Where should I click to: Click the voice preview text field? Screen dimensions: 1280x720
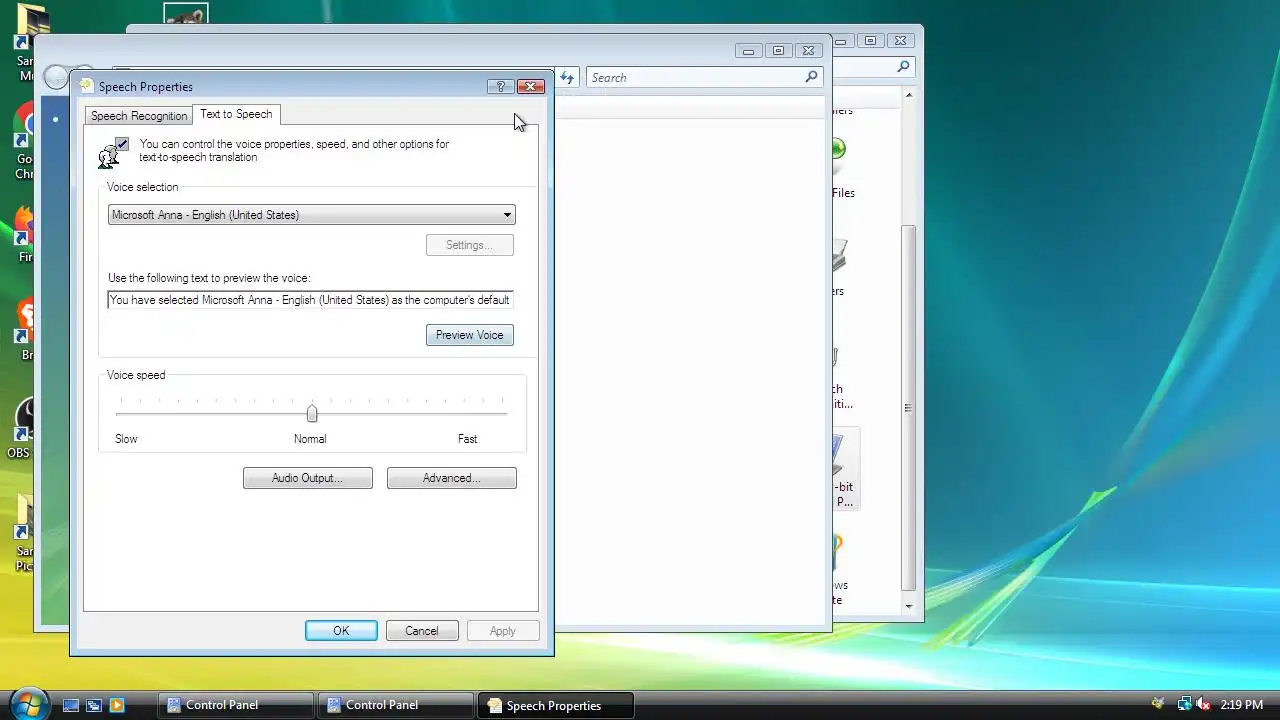tap(310, 299)
